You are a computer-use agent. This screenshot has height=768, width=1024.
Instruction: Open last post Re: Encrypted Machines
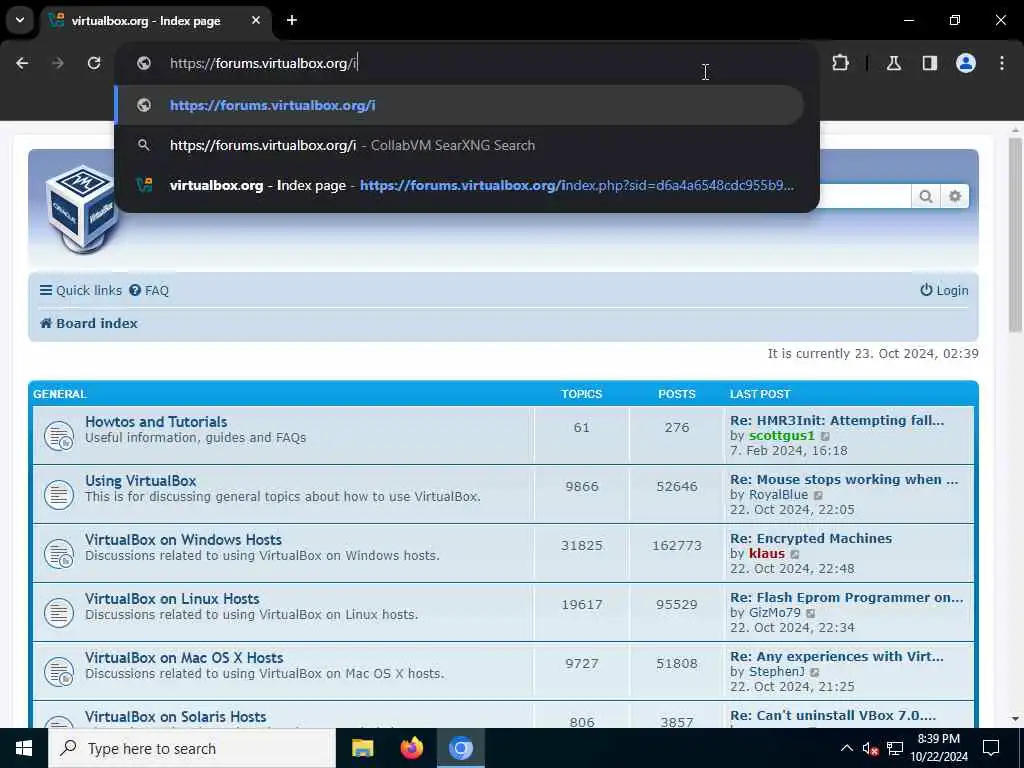(x=811, y=539)
